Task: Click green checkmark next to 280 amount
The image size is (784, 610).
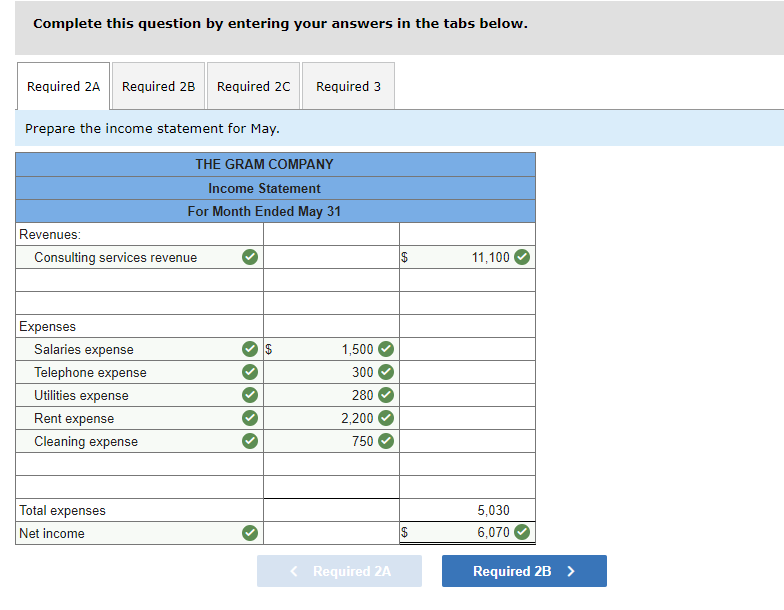Action: [x=386, y=395]
